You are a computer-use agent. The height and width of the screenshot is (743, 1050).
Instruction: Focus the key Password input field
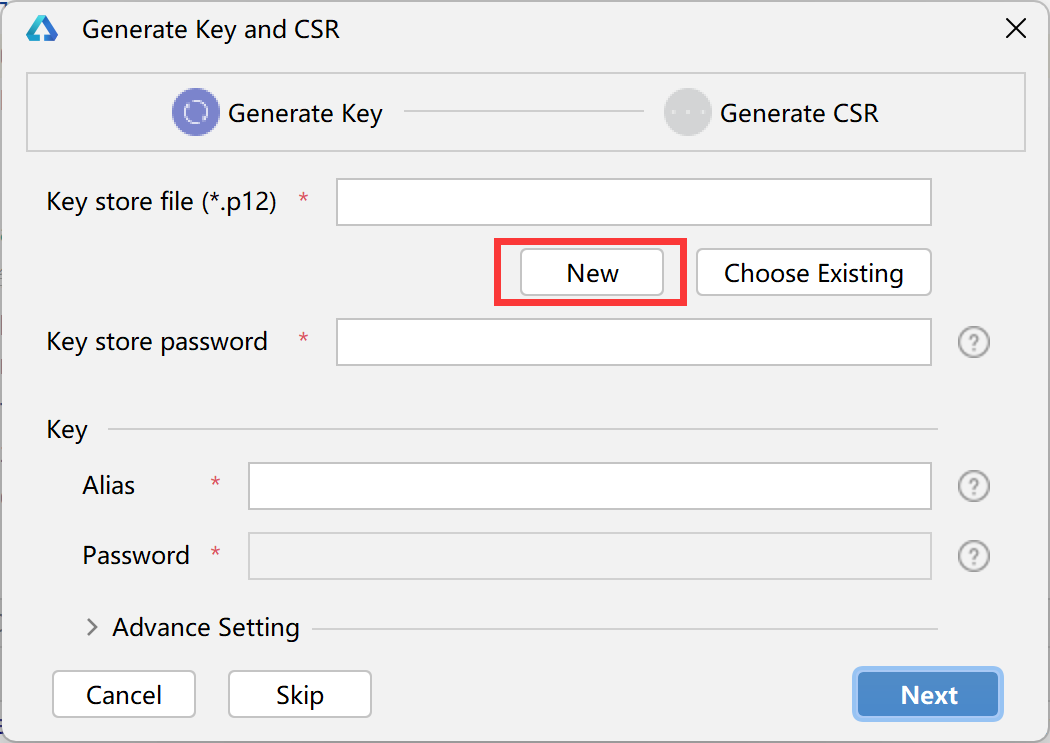click(589, 556)
